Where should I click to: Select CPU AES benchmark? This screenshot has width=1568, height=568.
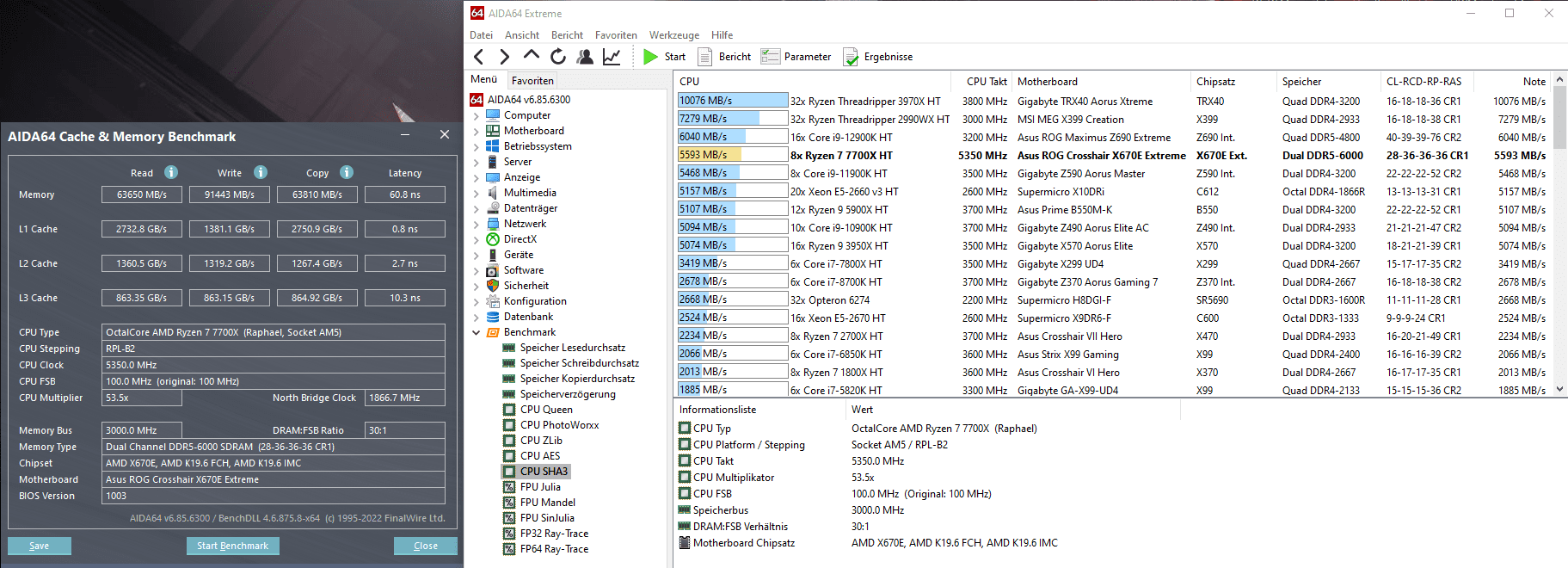click(540, 456)
